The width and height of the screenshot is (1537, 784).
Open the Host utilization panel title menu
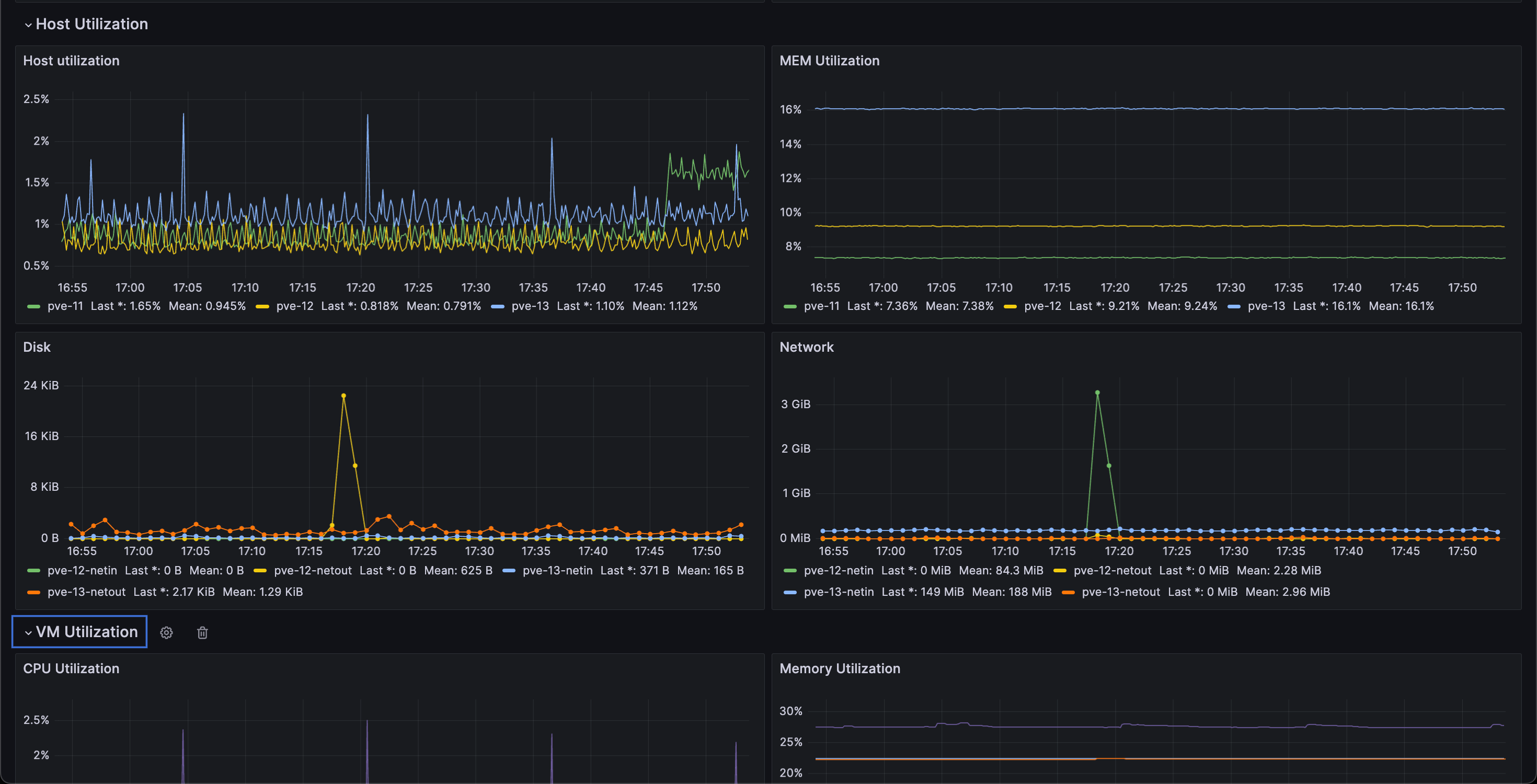coord(71,61)
